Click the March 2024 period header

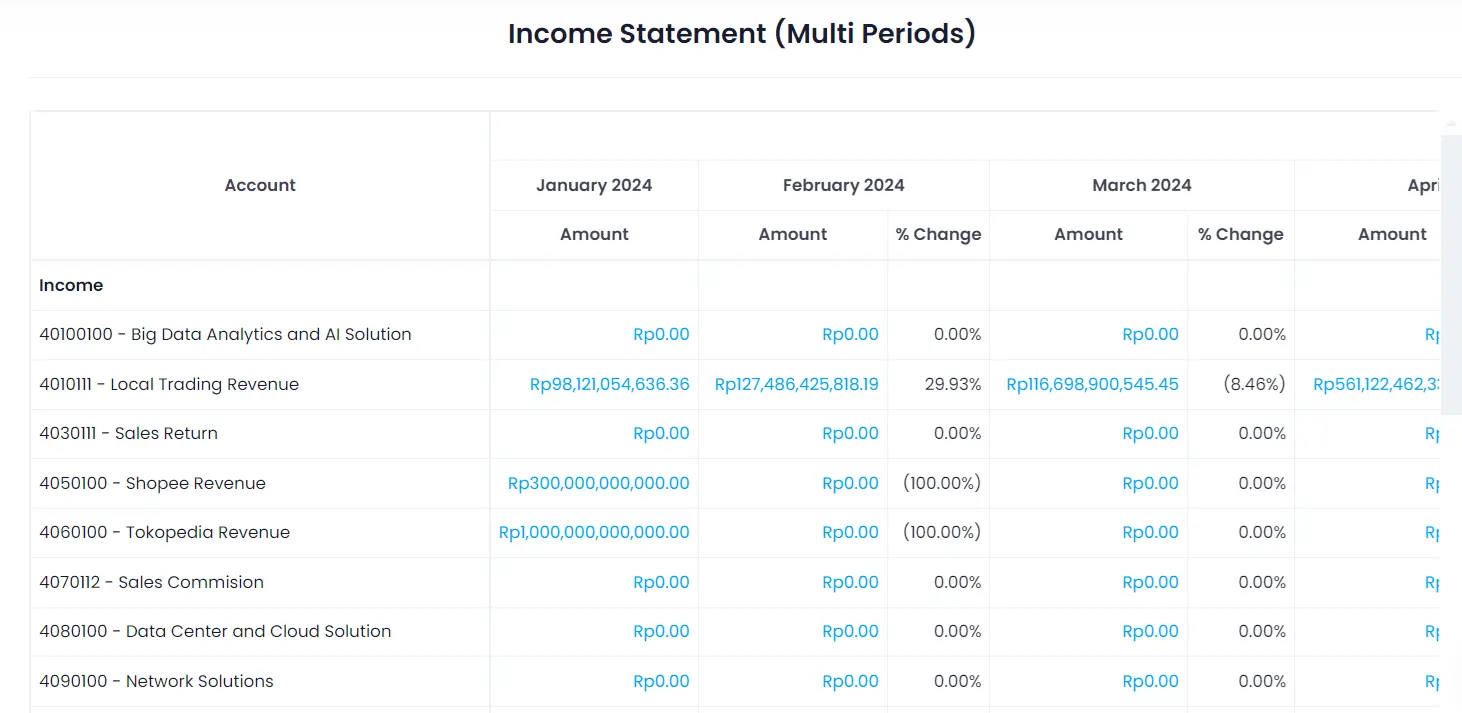1141,185
